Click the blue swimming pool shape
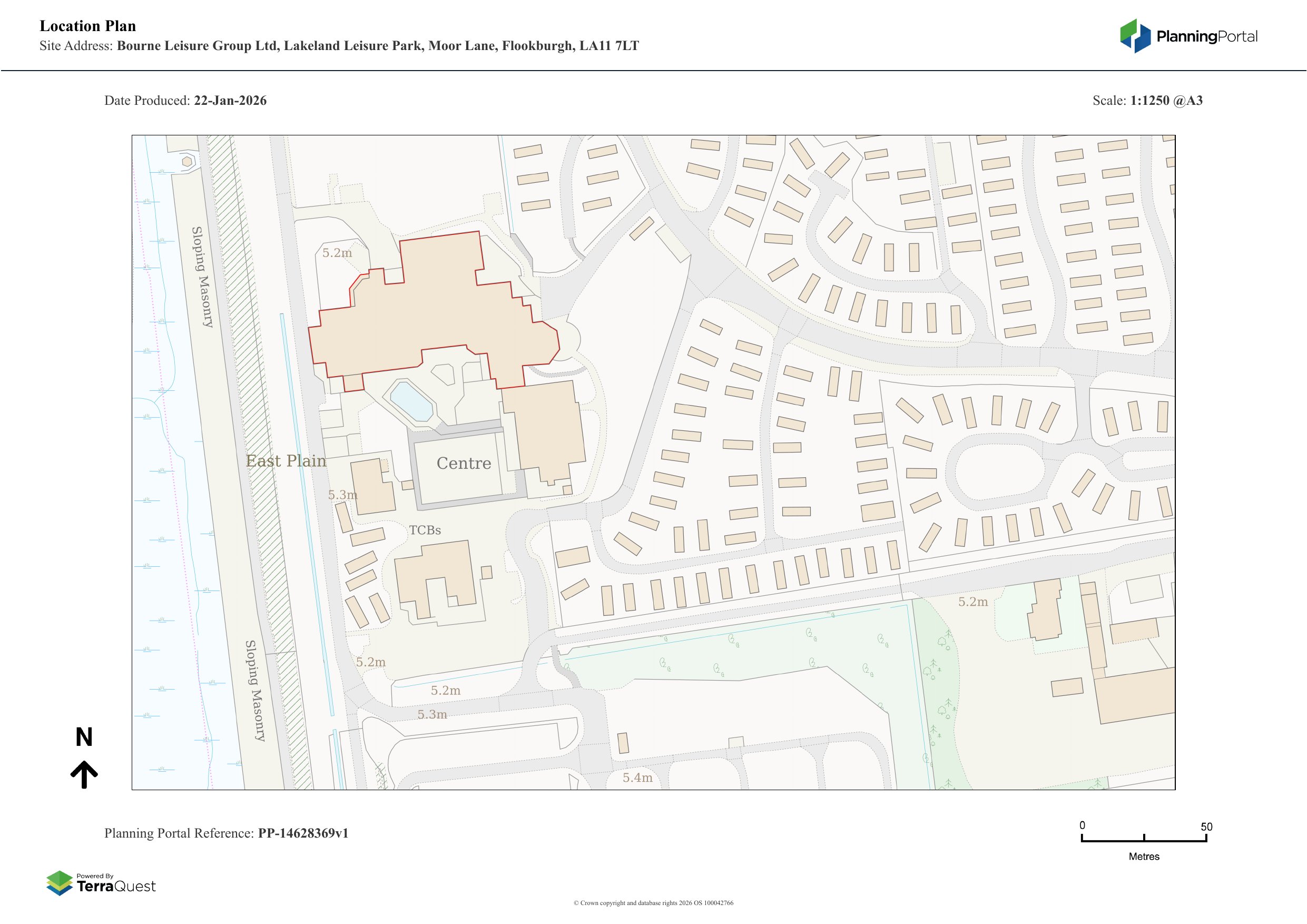Viewport: 1307px width, 924px height. tap(411, 401)
